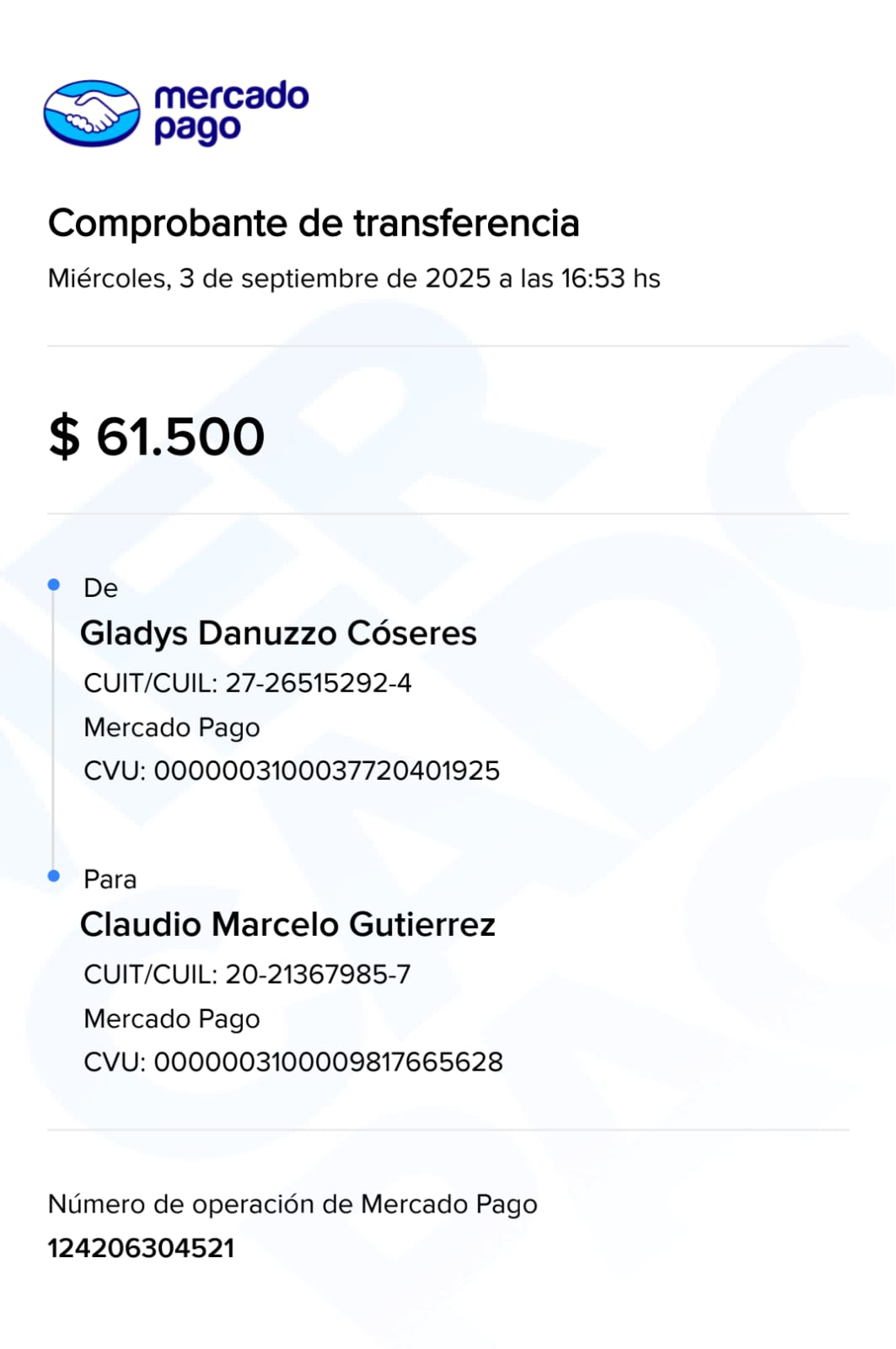
Task: Select the transfer date and time line
Action: click(354, 278)
